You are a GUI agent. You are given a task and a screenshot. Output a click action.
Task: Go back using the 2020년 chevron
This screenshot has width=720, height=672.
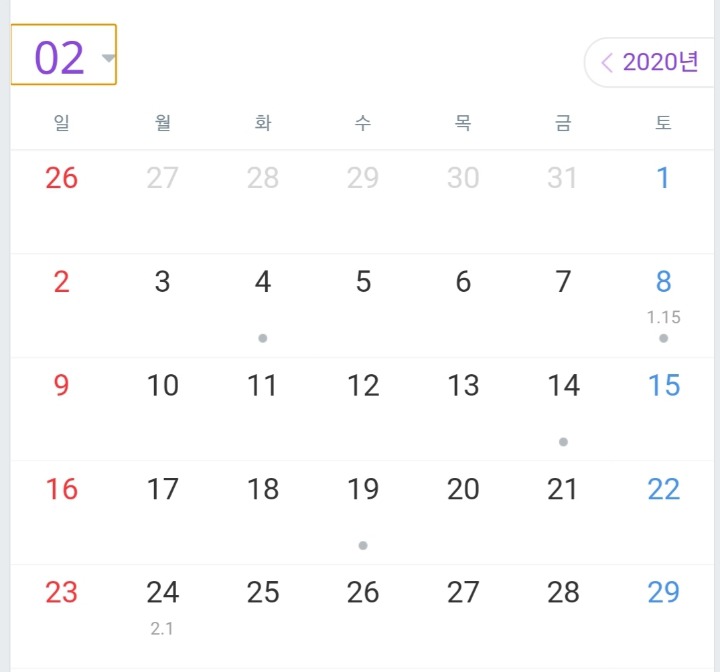[x=606, y=63]
